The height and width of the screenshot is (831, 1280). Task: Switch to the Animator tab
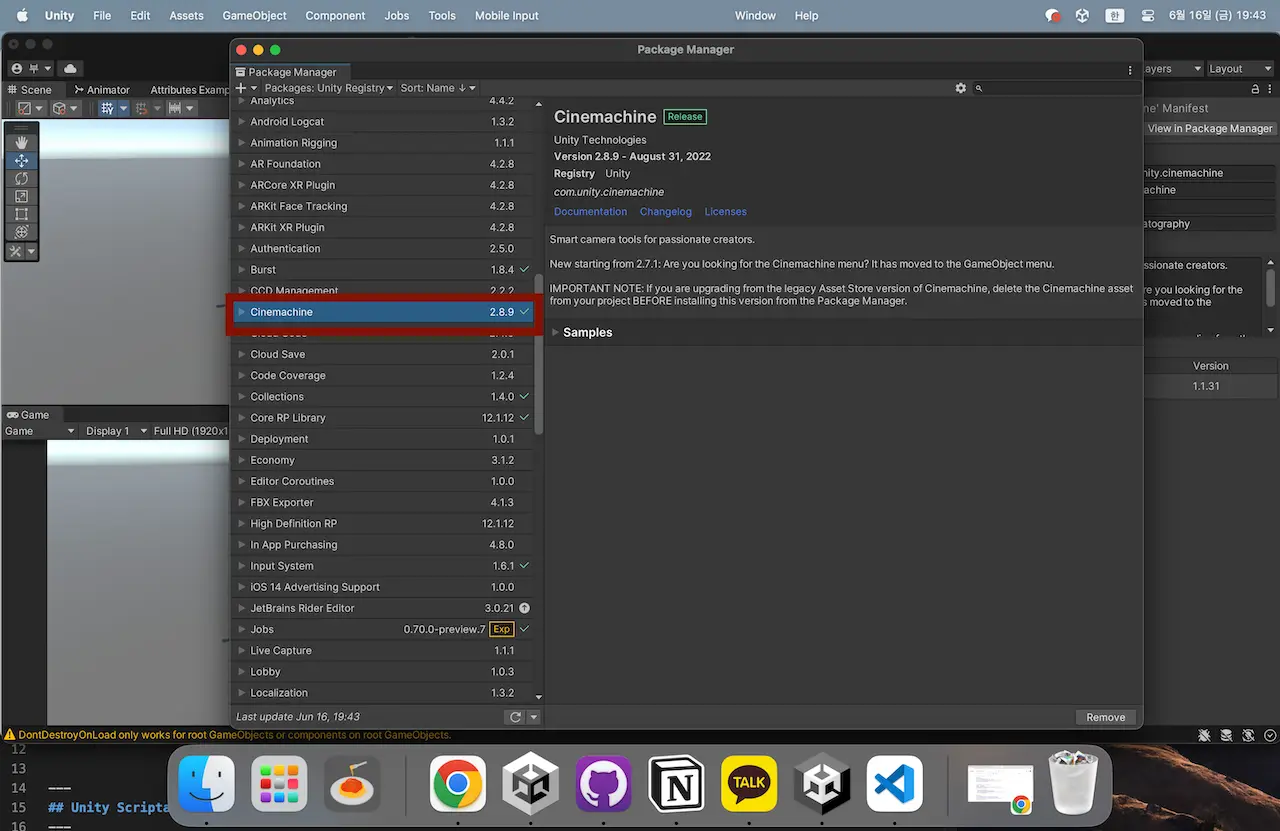click(x=102, y=89)
